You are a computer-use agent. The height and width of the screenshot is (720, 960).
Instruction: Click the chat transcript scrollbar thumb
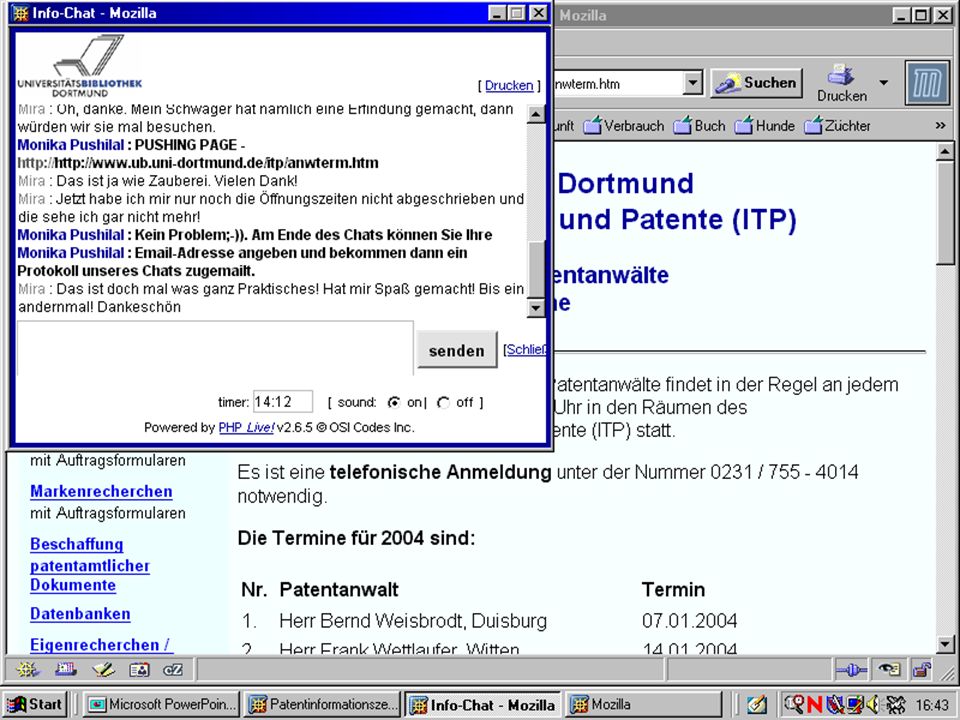point(536,270)
